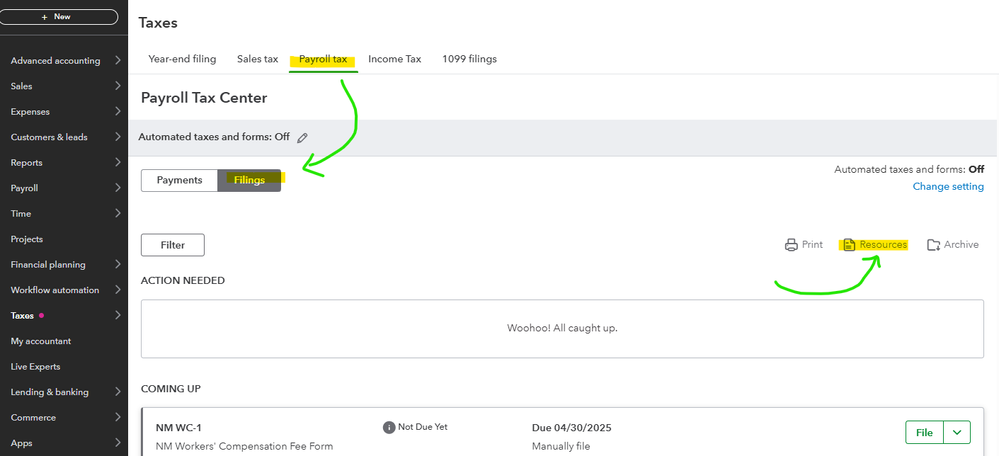
Task: Click the Manually file text
Action: pyautogui.click(x=561, y=446)
